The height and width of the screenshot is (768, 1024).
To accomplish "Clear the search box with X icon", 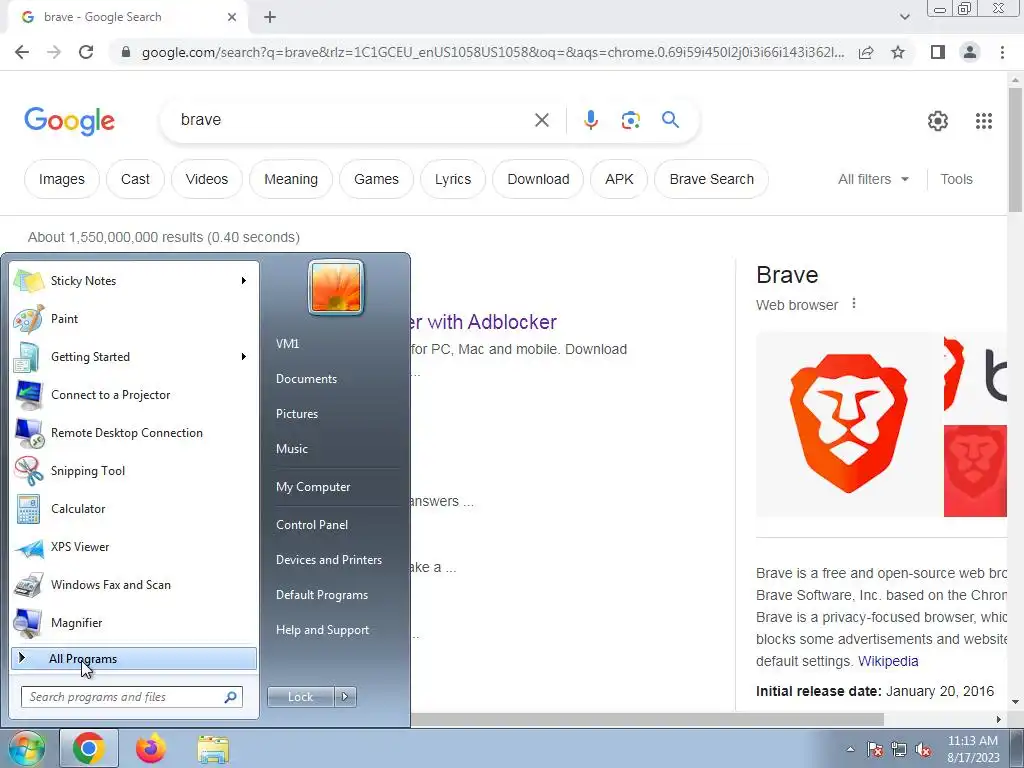I will [x=541, y=120].
